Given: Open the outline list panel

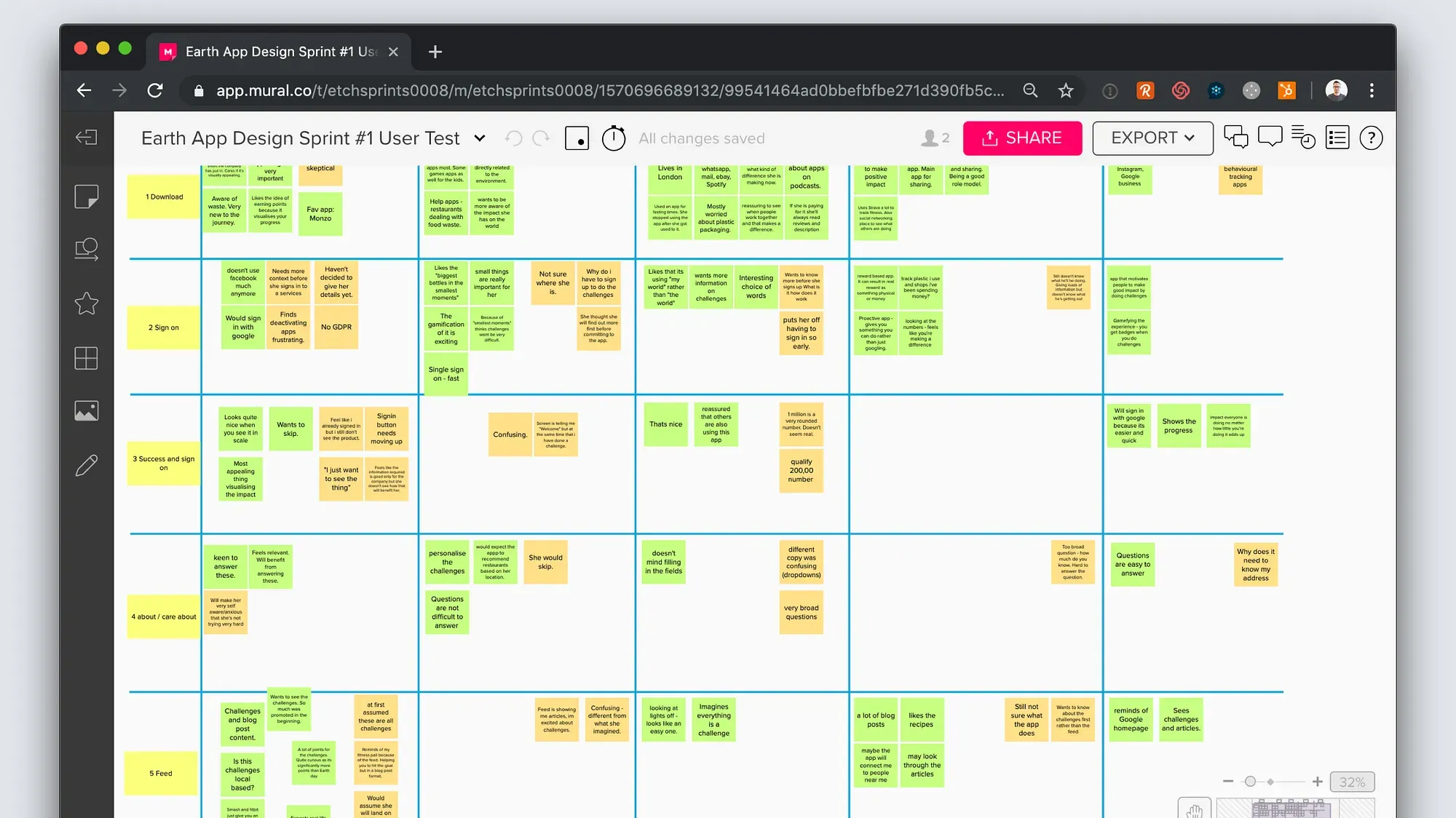Looking at the screenshot, I should [x=1337, y=138].
